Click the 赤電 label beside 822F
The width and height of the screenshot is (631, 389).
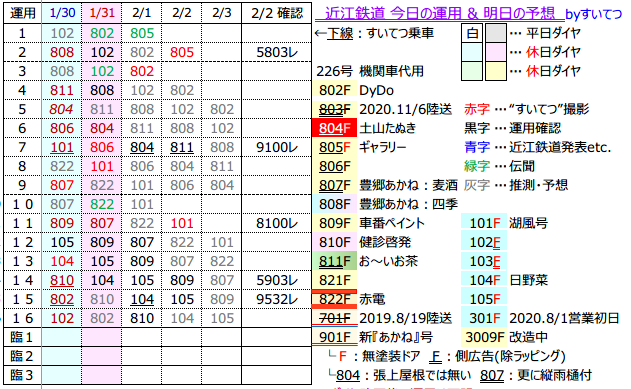coord(372,299)
